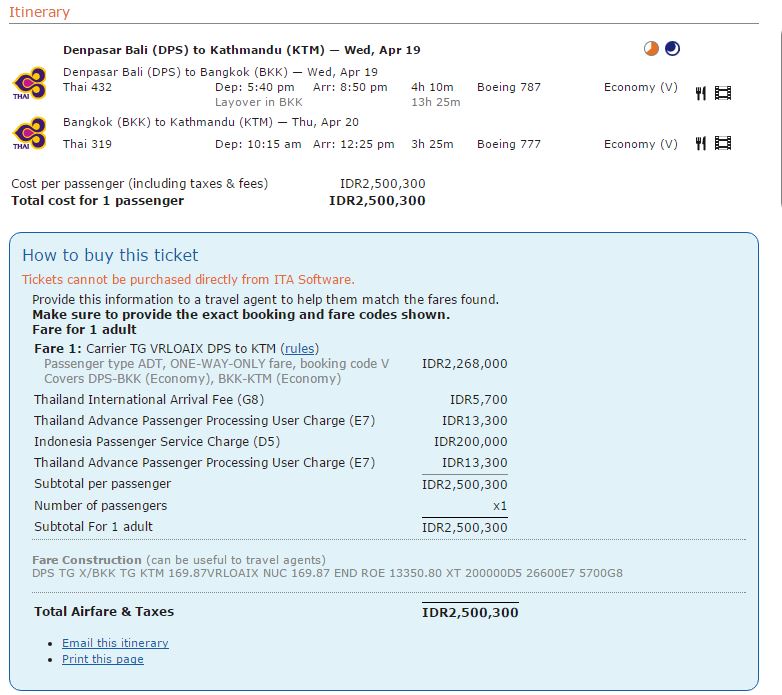
Task: Click the meal icon for Thai 432
Action: pyautogui.click(x=701, y=93)
